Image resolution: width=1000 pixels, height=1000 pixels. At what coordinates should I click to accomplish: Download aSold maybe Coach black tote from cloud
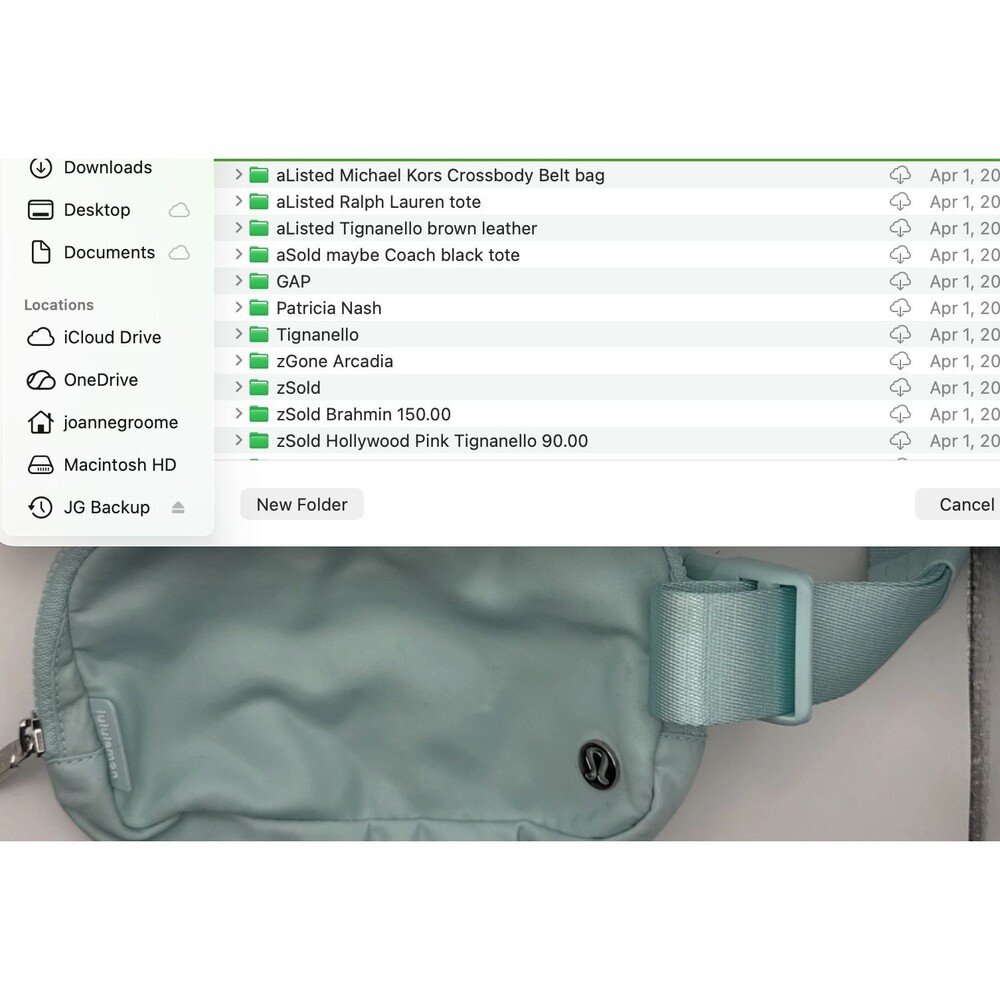(x=900, y=254)
